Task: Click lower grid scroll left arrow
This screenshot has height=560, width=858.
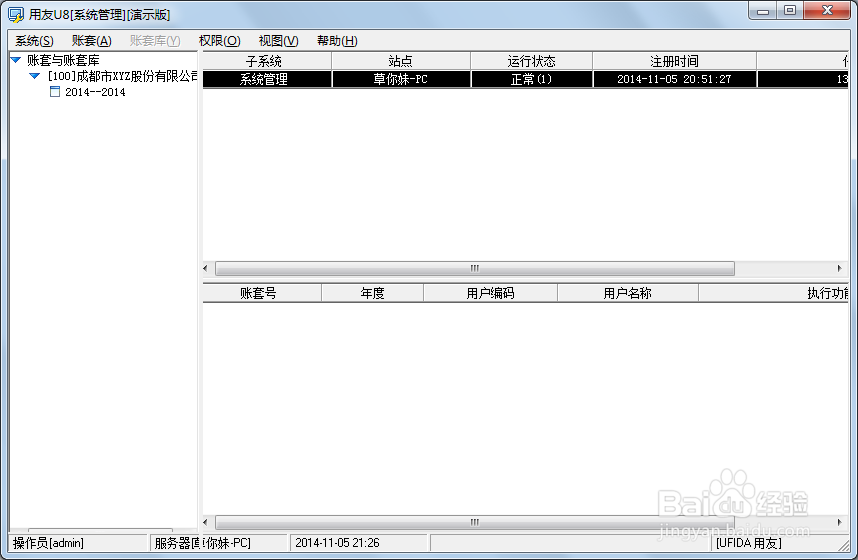Action: pyautogui.click(x=206, y=522)
